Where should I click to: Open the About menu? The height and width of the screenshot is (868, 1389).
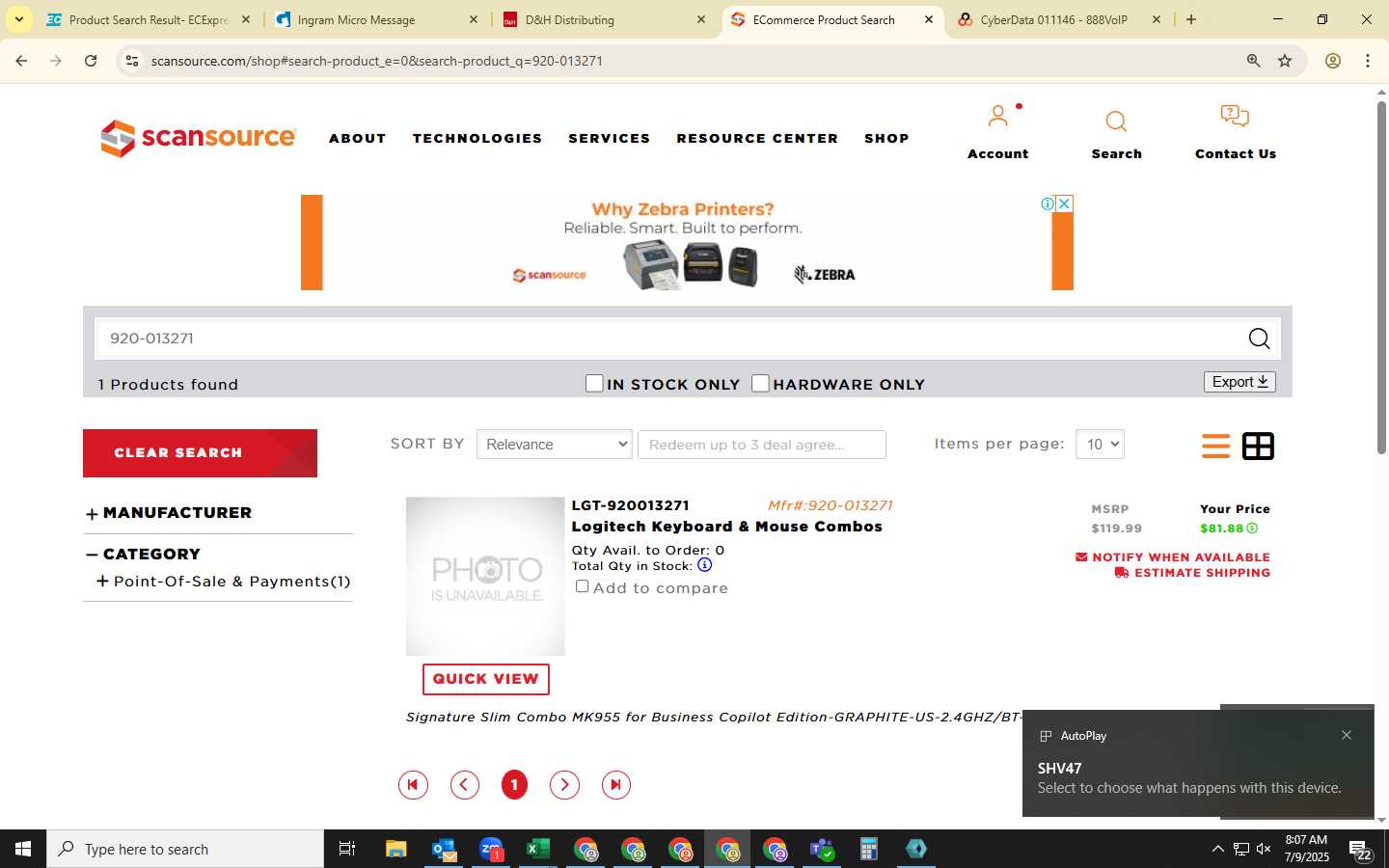pyautogui.click(x=358, y=139)
